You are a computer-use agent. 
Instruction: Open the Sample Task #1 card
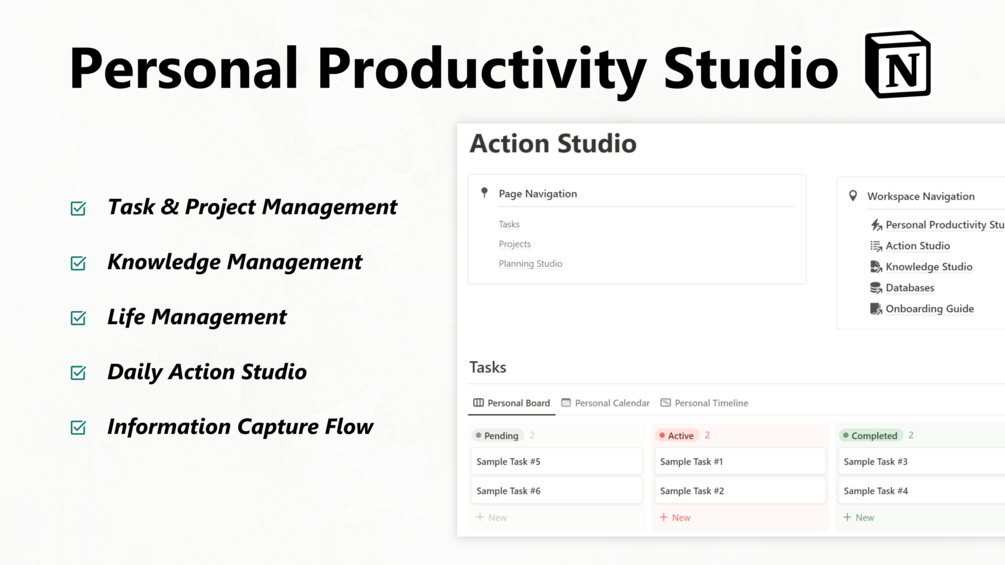tap(740, 461)
